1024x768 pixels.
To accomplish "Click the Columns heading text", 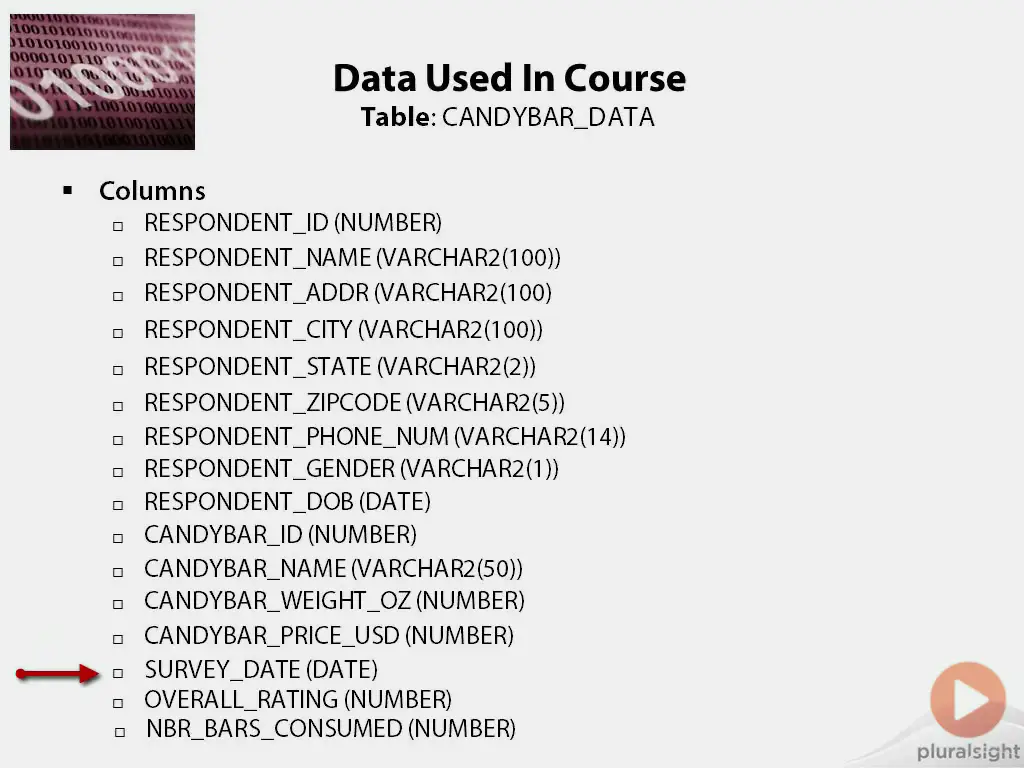I will pos(152,191).
